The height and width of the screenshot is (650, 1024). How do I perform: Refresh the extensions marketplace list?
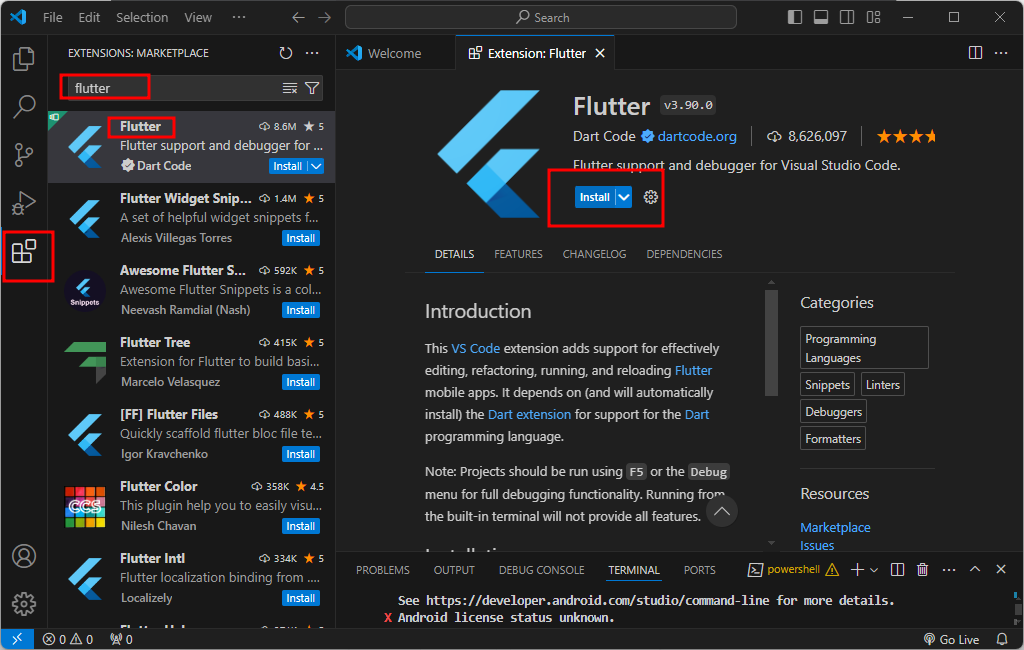tap(285, 53)
